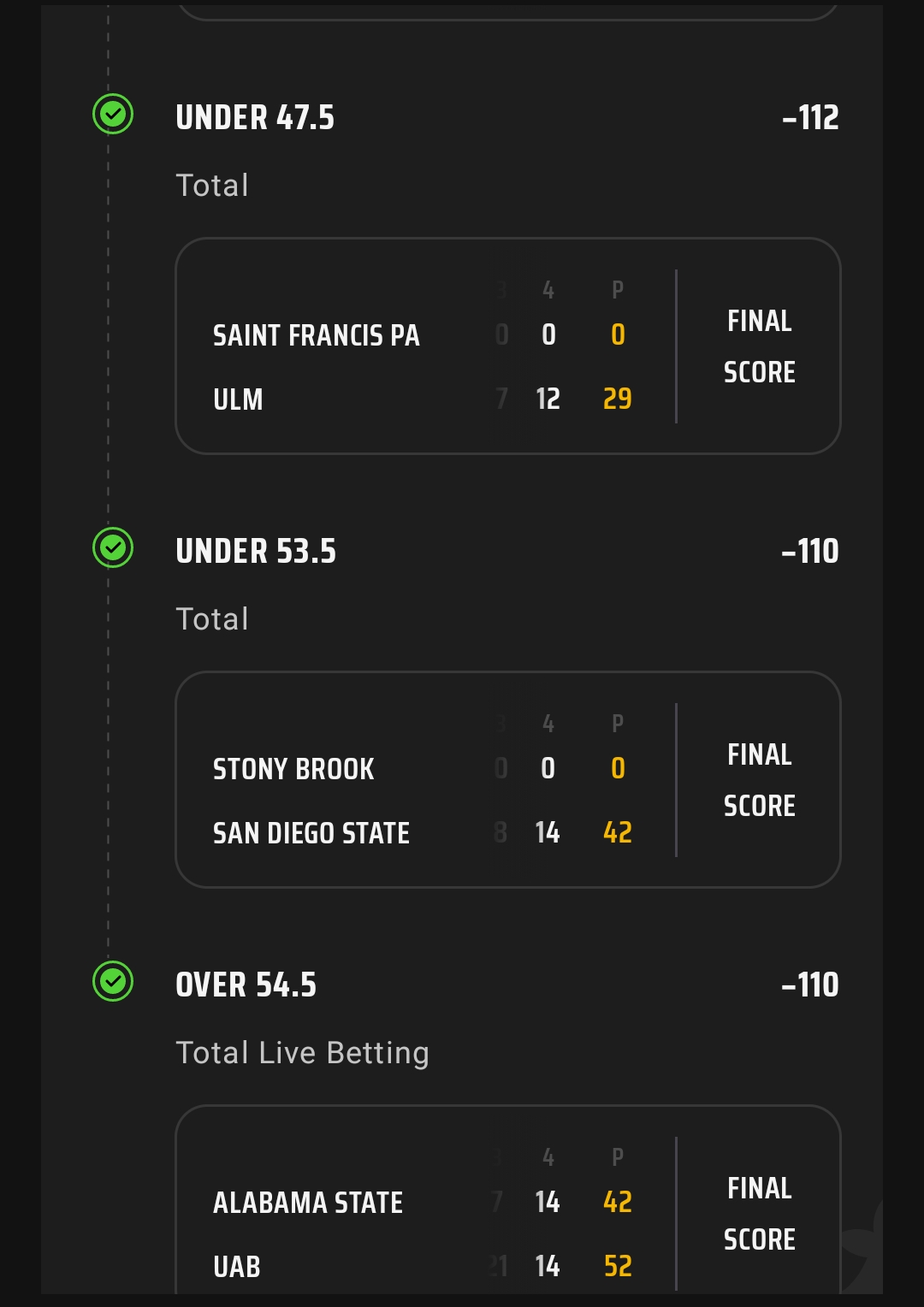Click the green checkmark beside OVER 54.5
Screen dimensions: 924x1307
113,981
